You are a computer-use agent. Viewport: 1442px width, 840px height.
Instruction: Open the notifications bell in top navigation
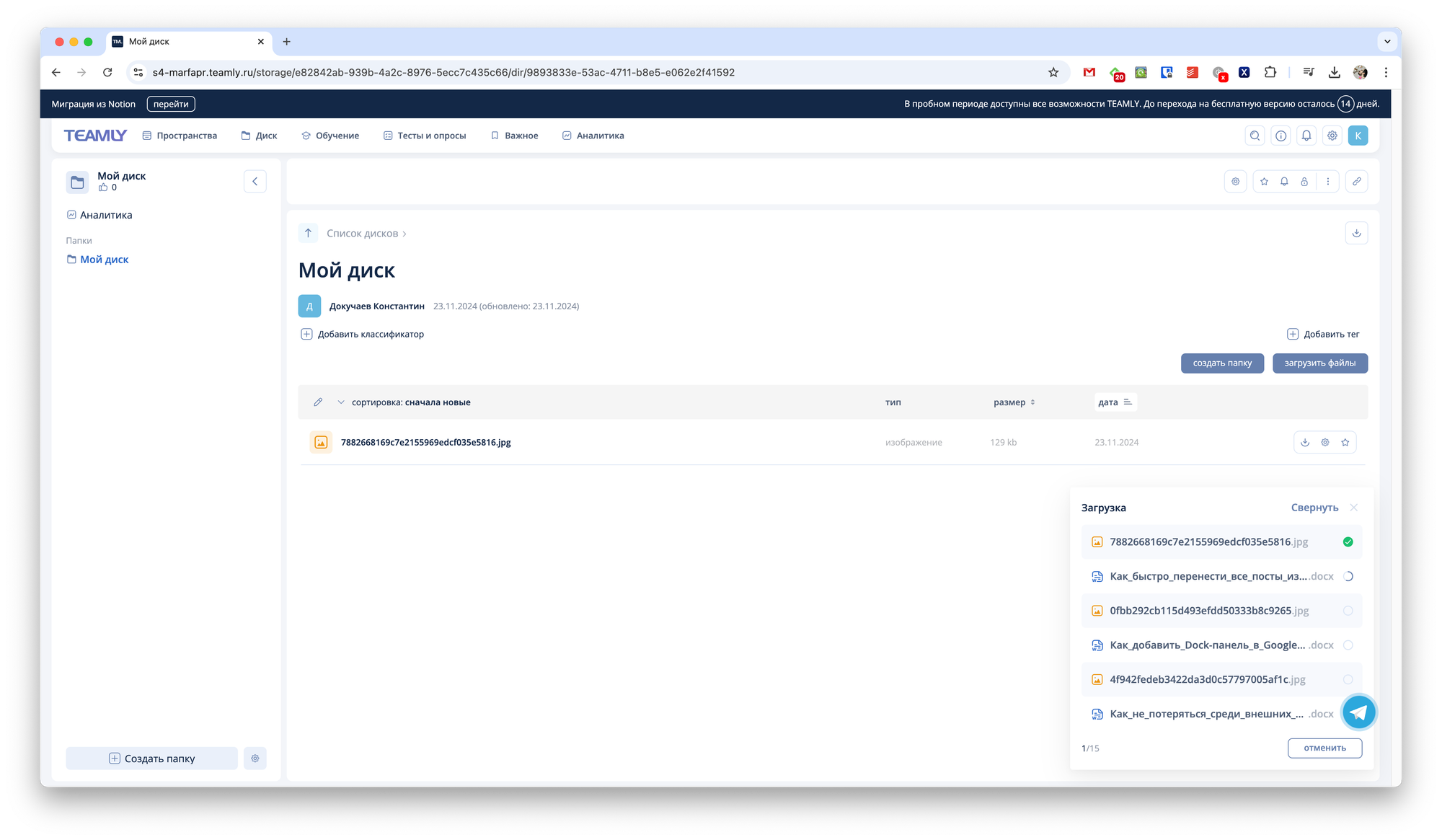pyautogui.click(x=1306, y=136)
